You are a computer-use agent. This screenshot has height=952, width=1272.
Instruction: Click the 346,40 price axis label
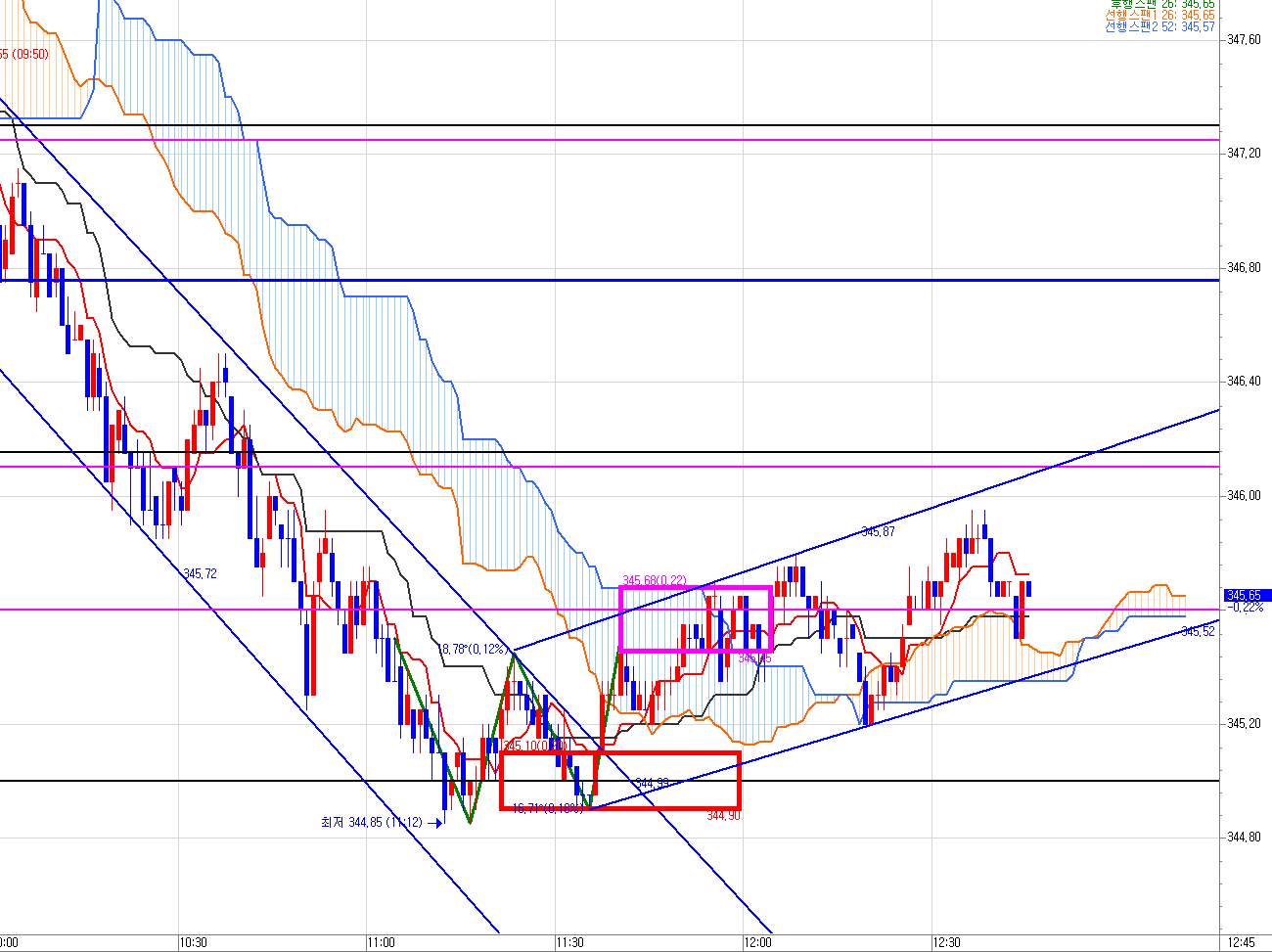1245,382
